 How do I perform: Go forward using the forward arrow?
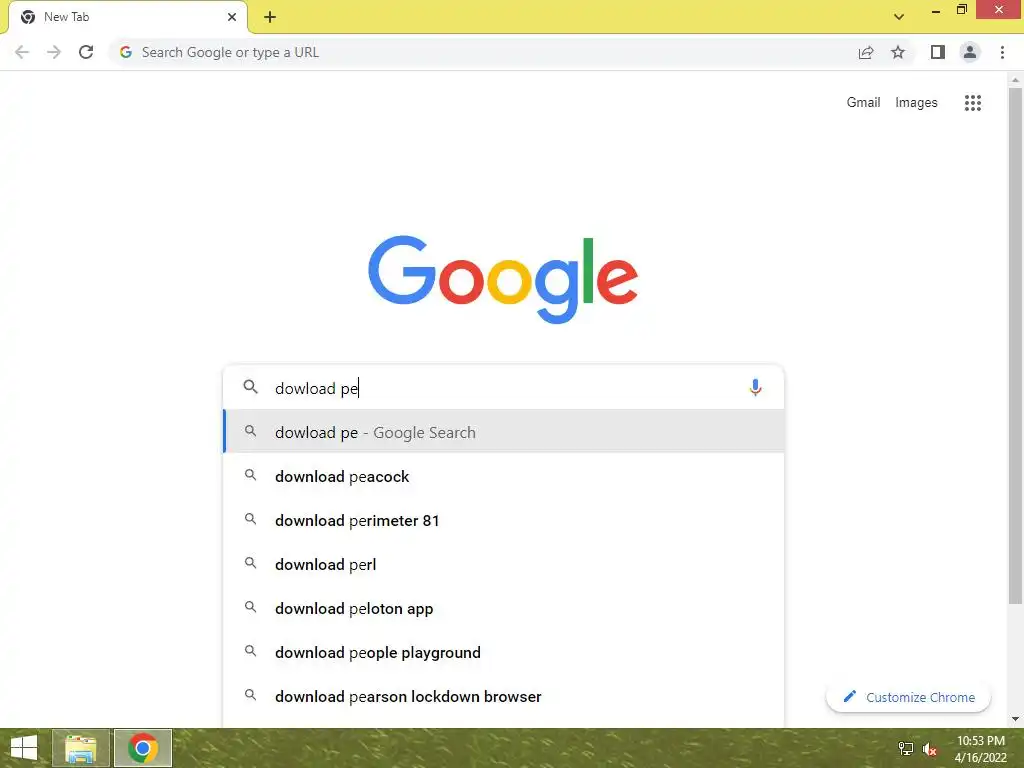(x=54, y=52)
